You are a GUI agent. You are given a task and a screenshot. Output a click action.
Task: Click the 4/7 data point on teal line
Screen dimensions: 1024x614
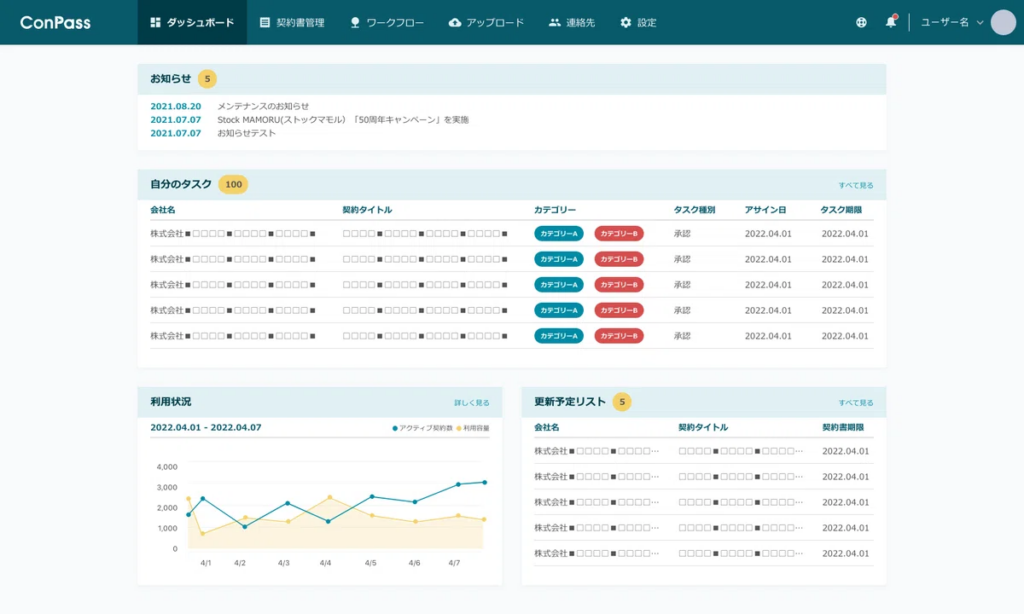(x=458, y=484)
